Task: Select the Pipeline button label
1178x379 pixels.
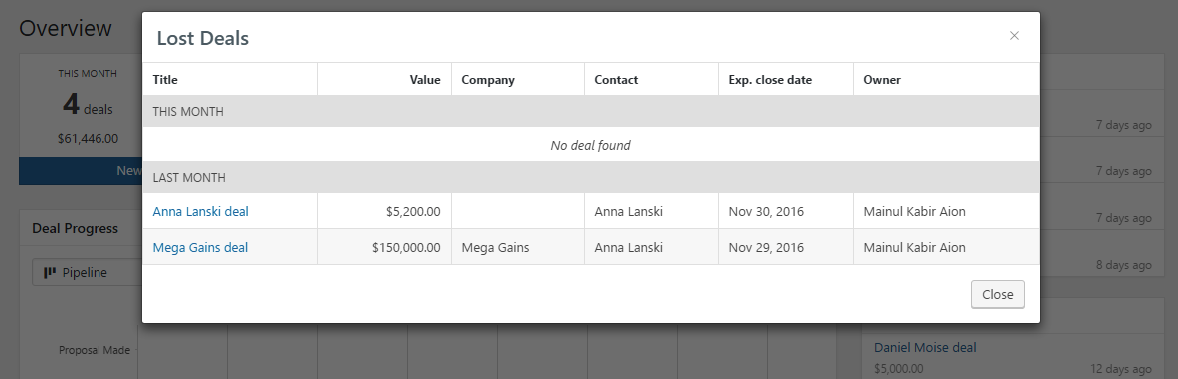Action: click(x=85, y=272)
